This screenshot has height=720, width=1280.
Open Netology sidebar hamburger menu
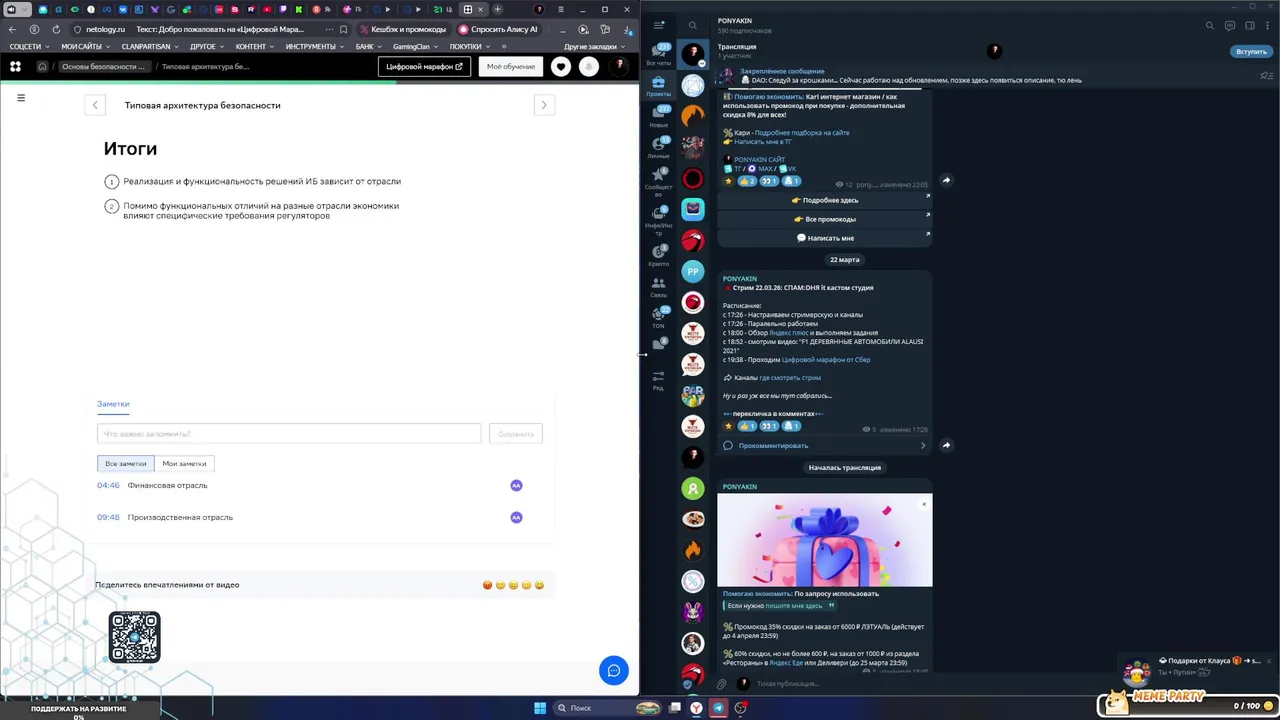[x=21, y=98]
